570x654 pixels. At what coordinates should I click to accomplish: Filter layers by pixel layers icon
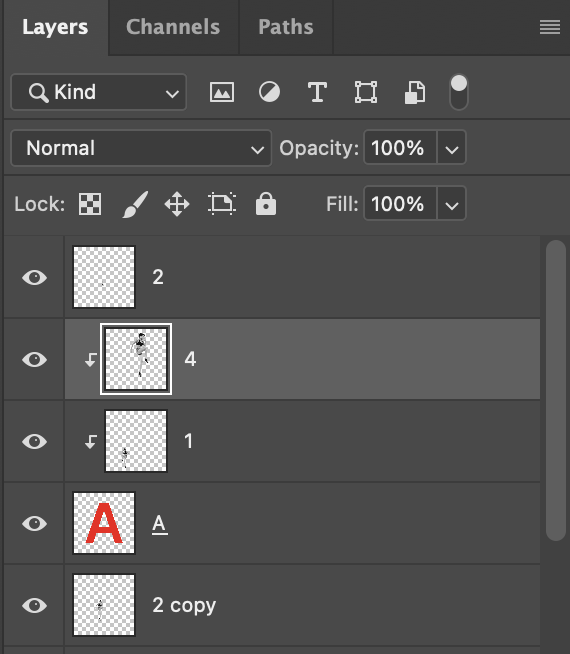pos(221,92)
